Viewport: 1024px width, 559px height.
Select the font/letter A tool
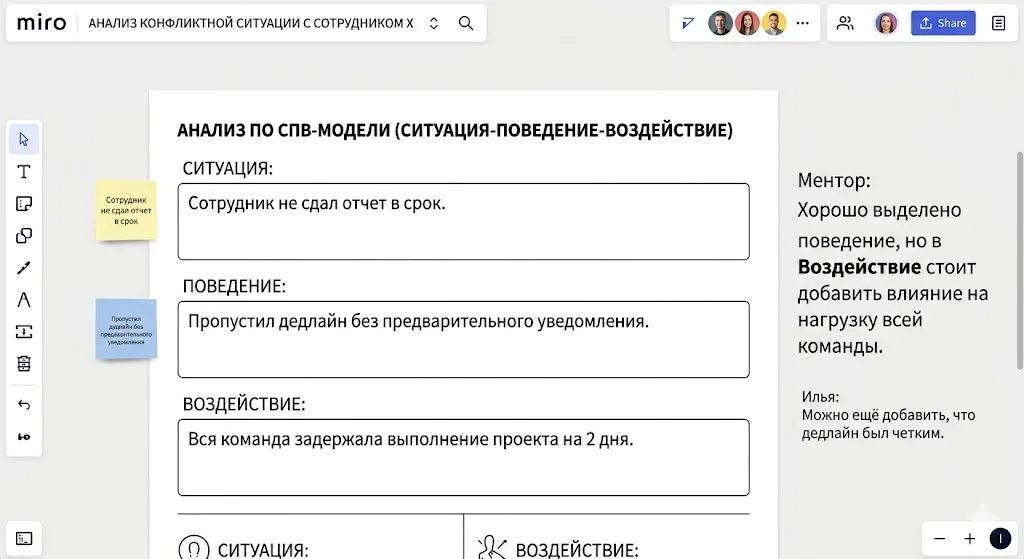pyautogui.click(x=24, y=300)
